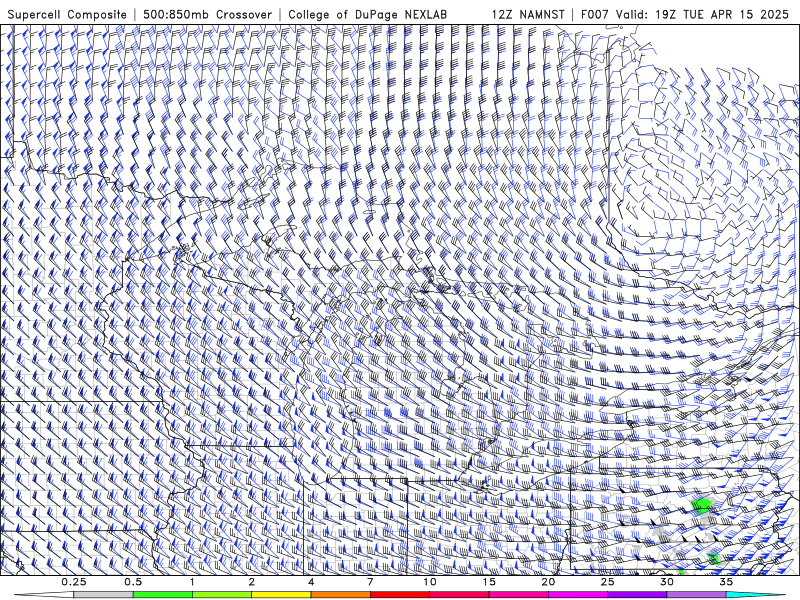
Task: Select the white below-0.25 legend arrow segment
Action: 44,595
